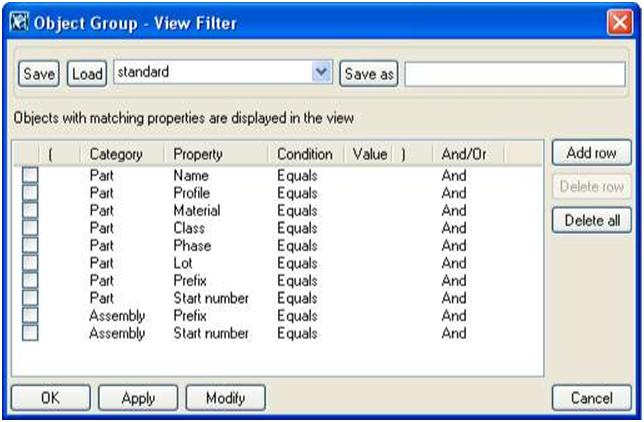Open the standard filter dropdown arrow
The width and height of the screenshot is (644, 422).
coord(321,72)
